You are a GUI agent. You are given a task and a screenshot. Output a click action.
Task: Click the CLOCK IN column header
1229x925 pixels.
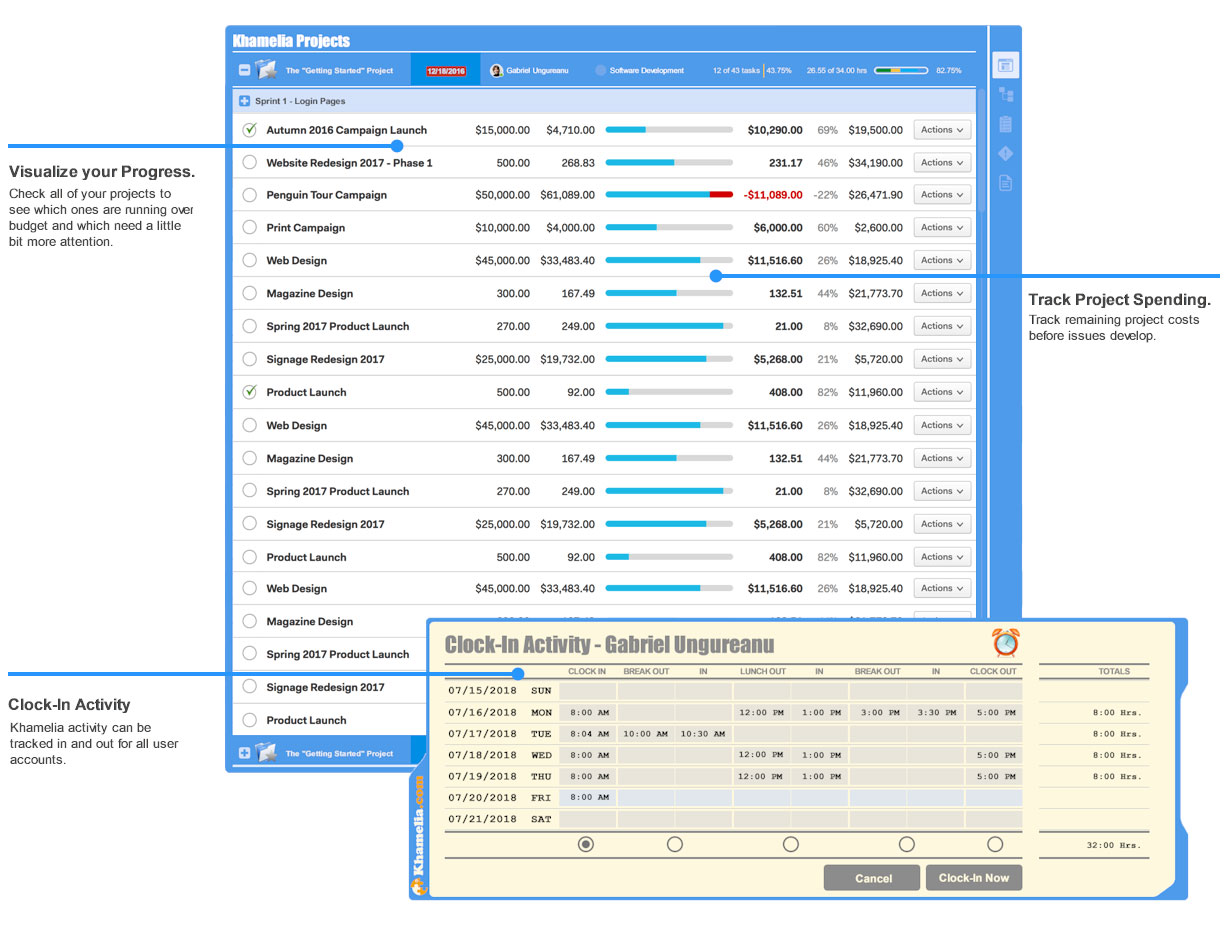pos(587,671)
